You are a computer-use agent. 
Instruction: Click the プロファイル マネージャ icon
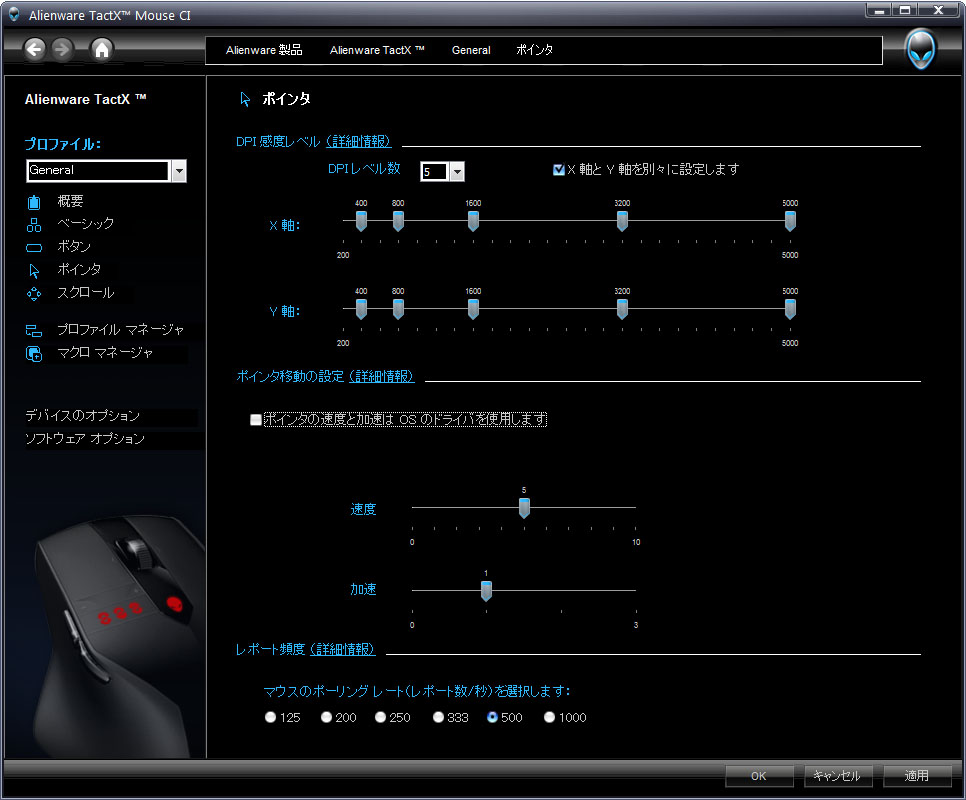pyautogui.click(x=34, y=331)
